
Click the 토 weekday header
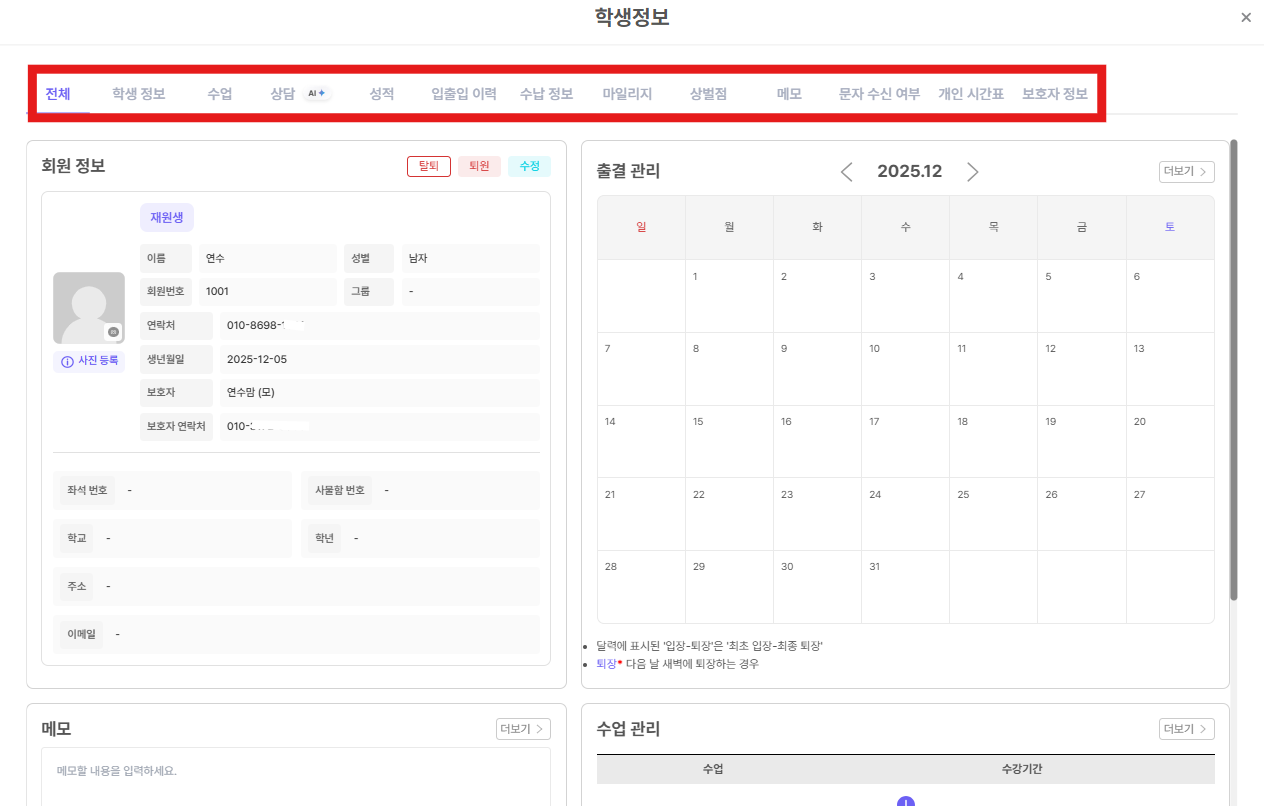1170,227
